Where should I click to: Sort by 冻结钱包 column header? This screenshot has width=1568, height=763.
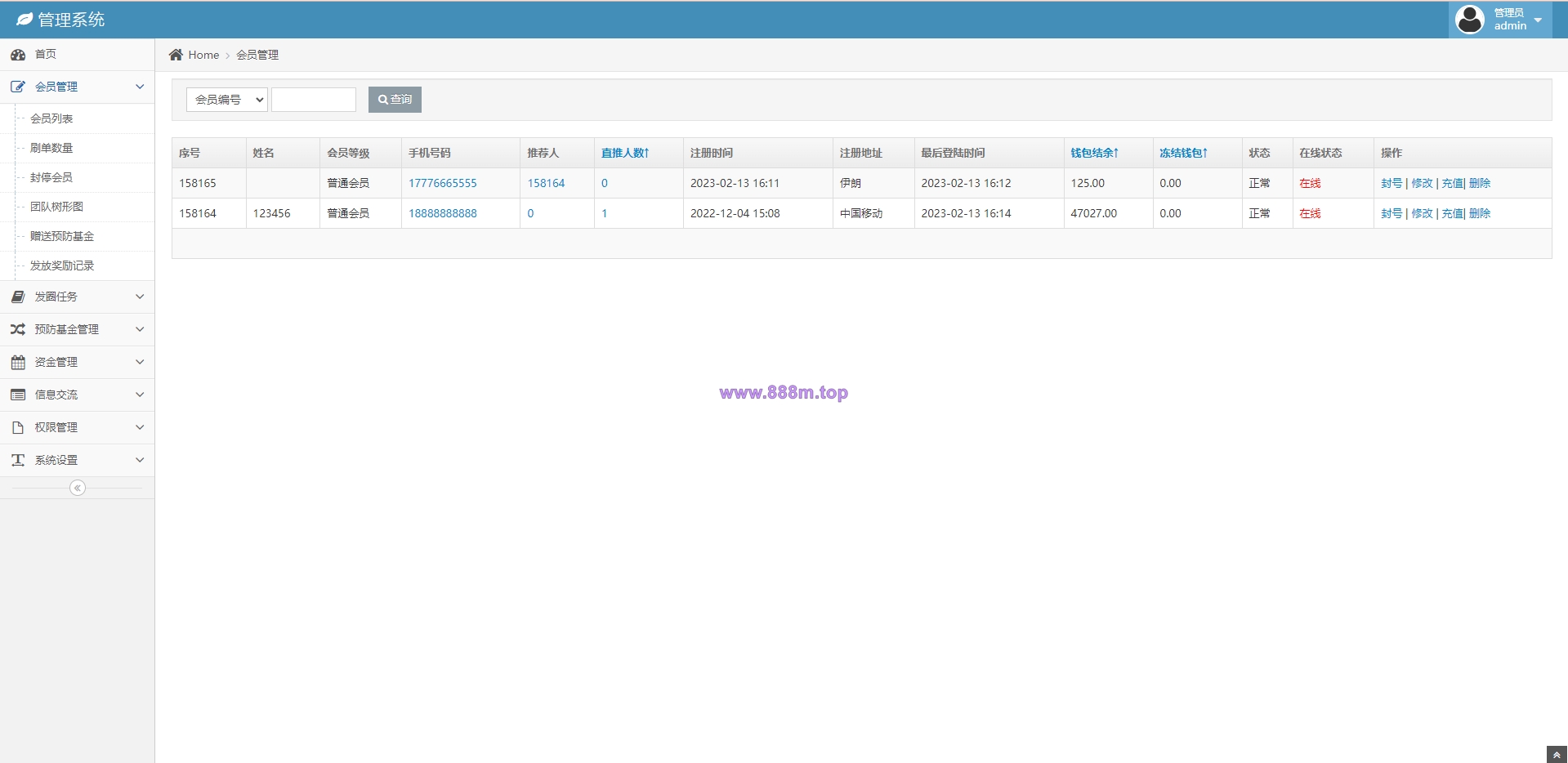(1184, 153)
